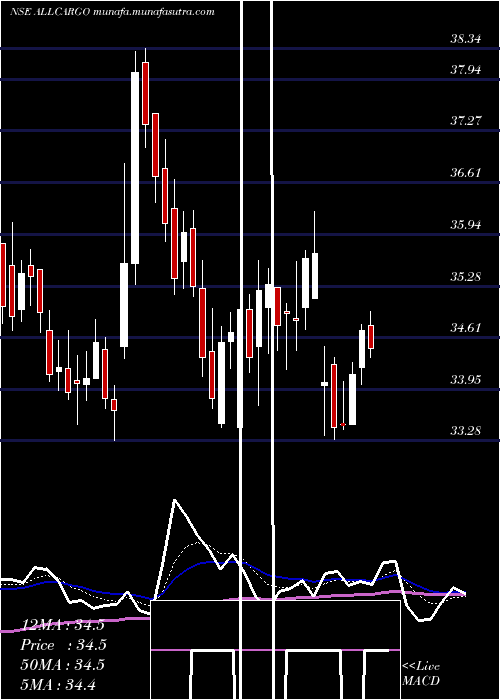Select the 35.94 price level label
This screenshot has height=700, width=500.
pyautogui.click(x=466, y=225)
